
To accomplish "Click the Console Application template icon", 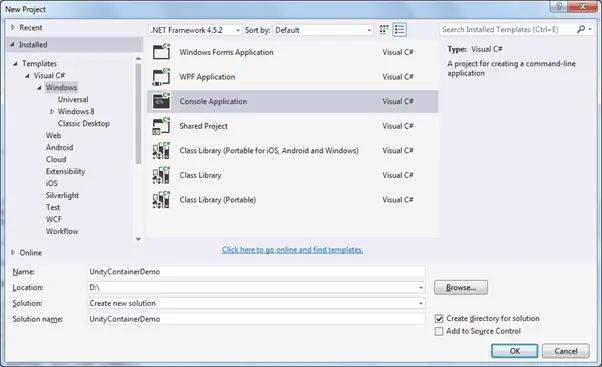I will (x=161, y=101).
